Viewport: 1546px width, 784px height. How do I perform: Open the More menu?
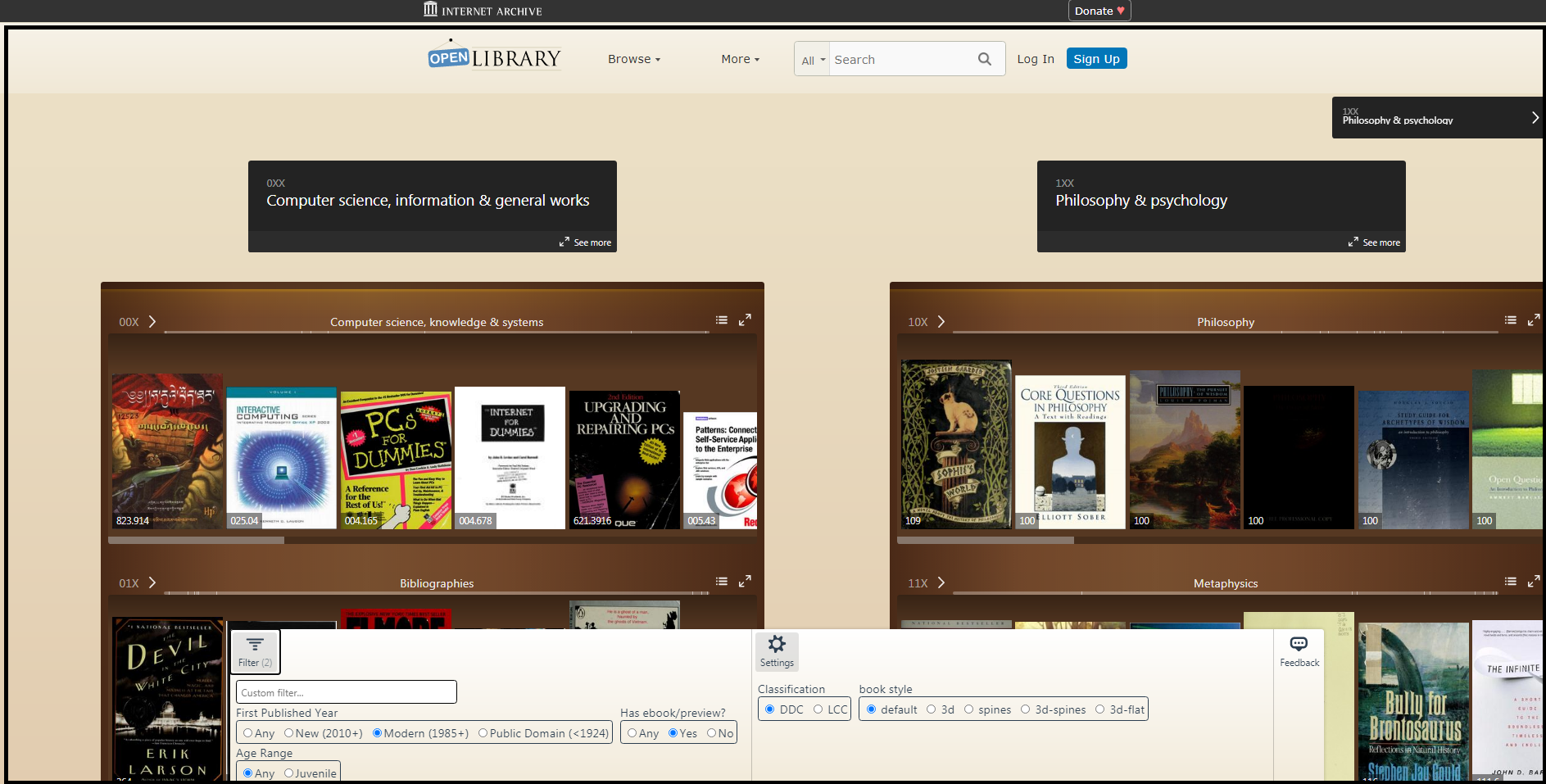(x=738, y=58)
